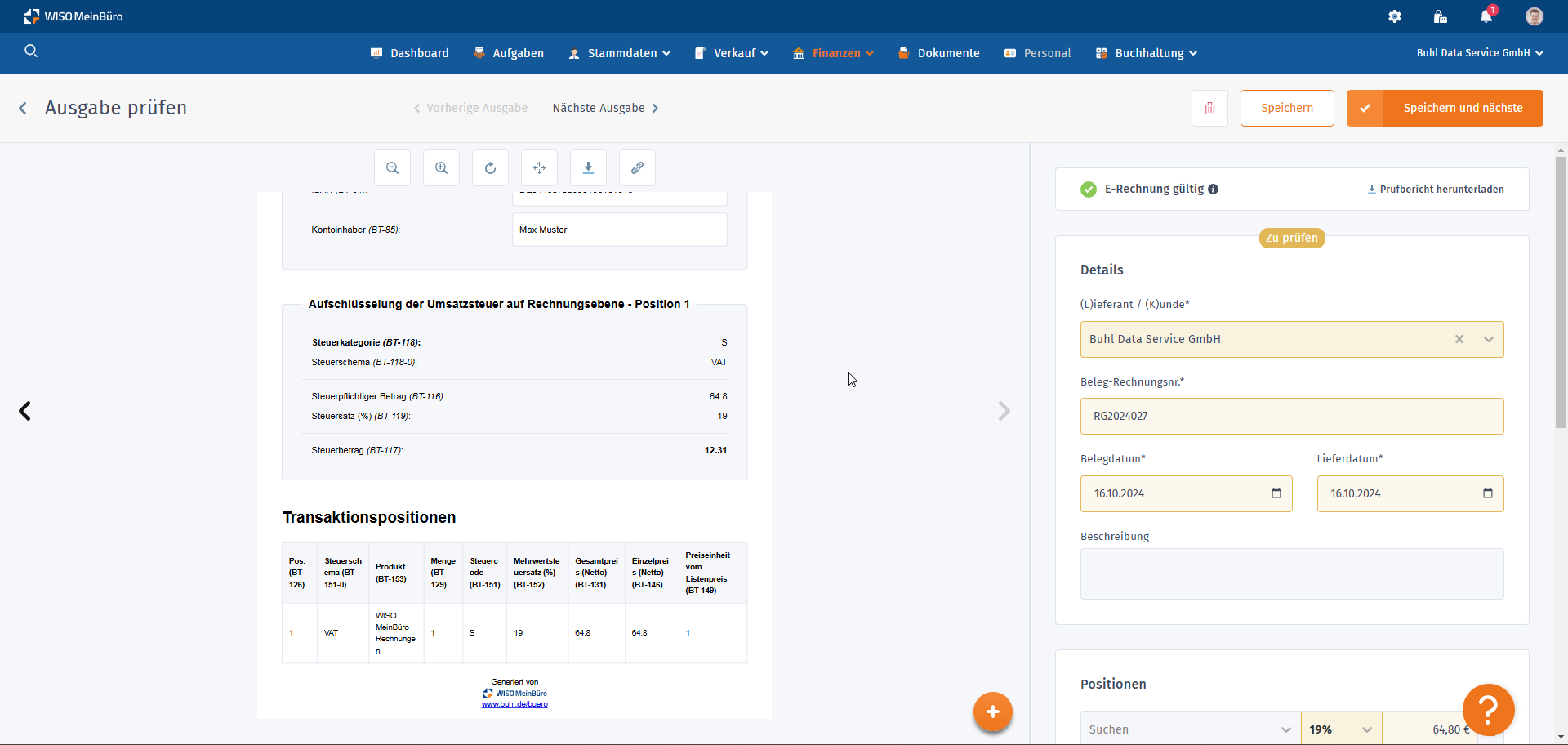Viewport: 1568px width, 745px height.
Task: Click the Zu prüfen status badge
Action: [1292, 238]
